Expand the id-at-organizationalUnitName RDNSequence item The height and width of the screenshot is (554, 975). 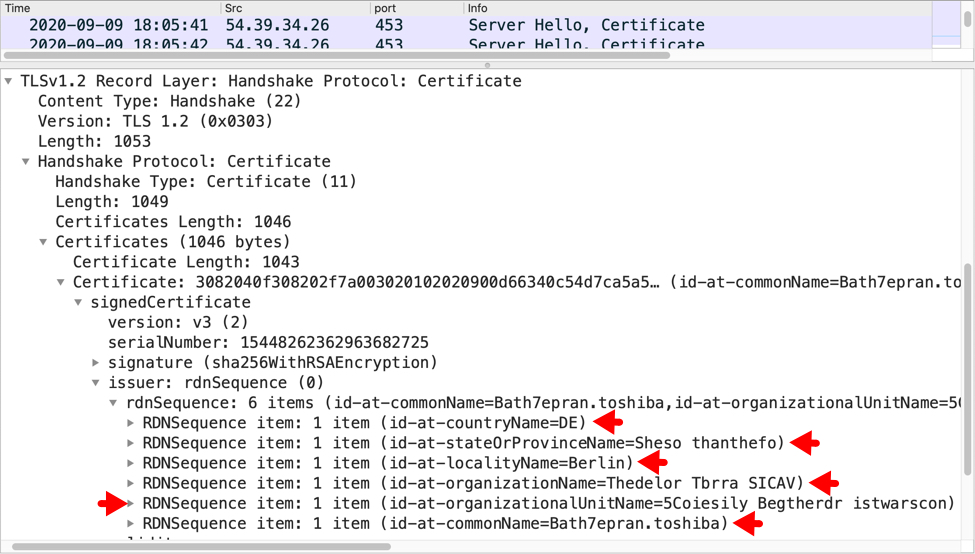pyautogui.click(x=131, y=503)
